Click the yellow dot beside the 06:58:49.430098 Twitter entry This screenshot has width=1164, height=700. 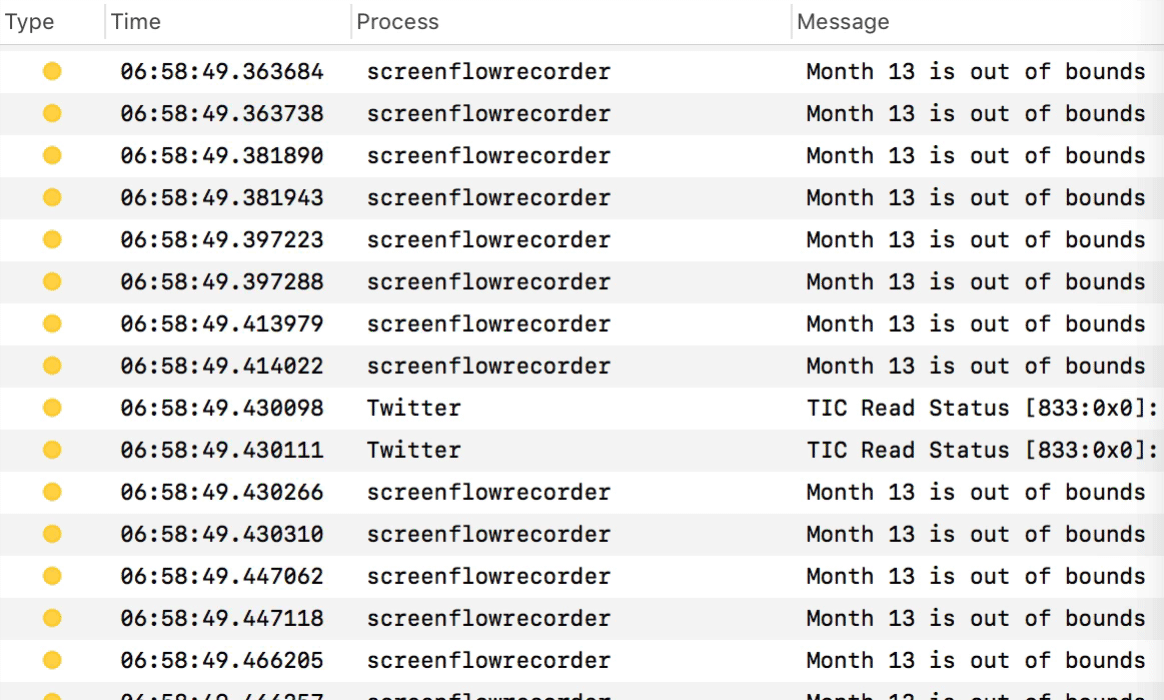point(52,408)
